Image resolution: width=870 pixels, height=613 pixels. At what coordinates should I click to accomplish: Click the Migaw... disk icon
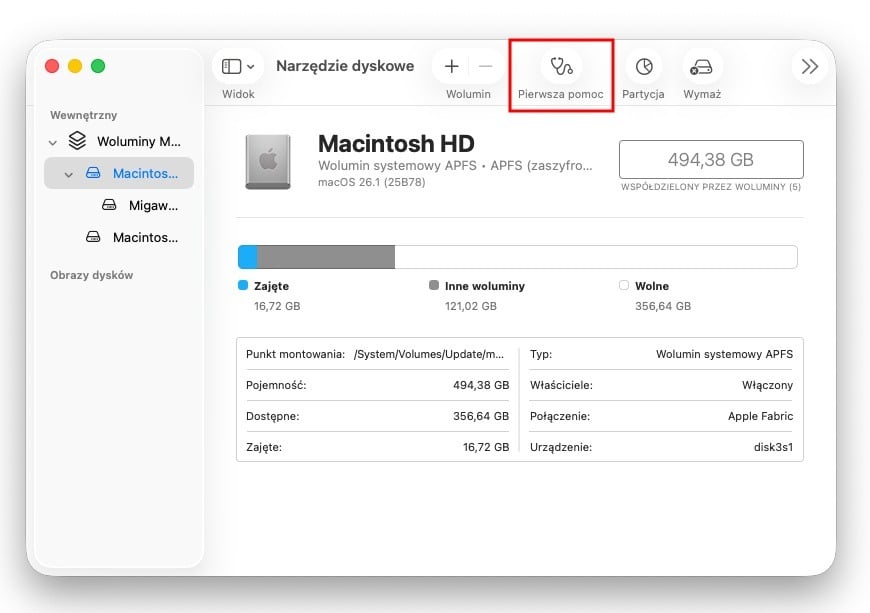pyautogui.click(x=109, y=205)
